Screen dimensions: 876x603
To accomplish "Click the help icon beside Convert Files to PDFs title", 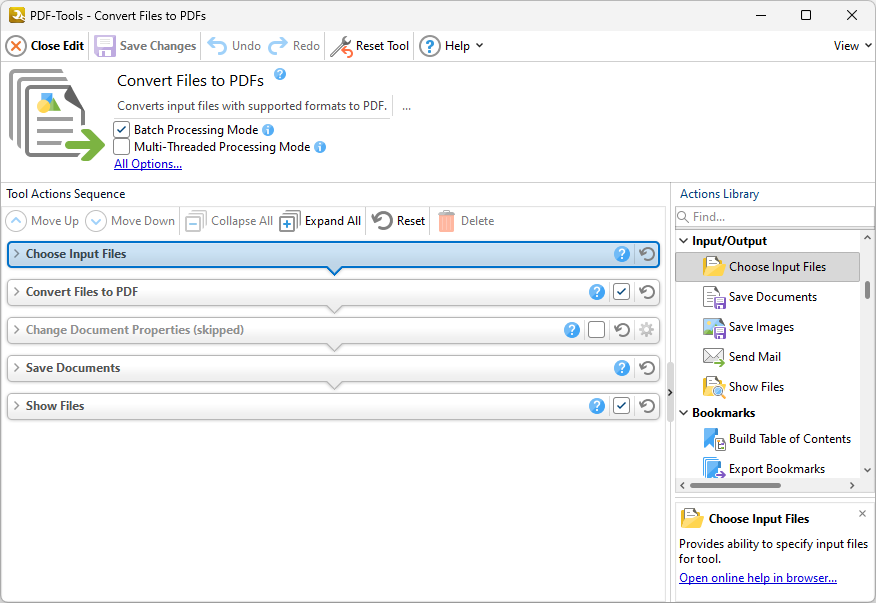I will point(280,74).
